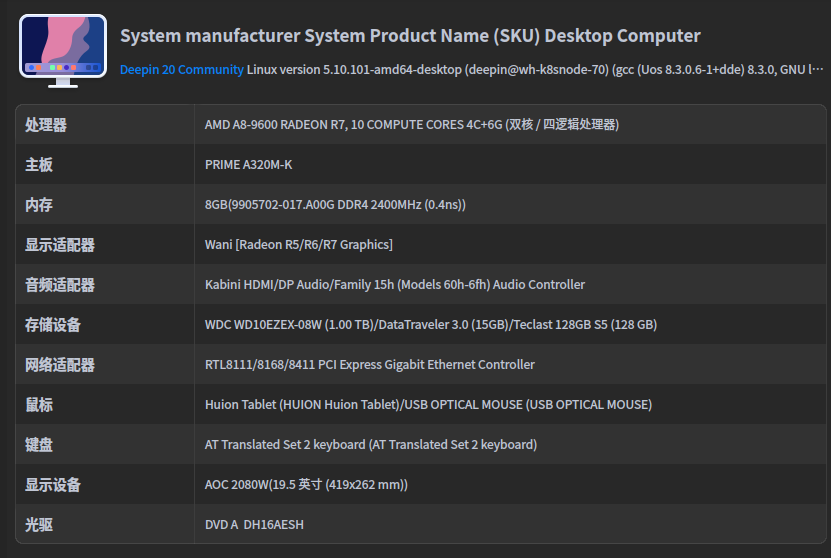Click the AOC 2080W monitor details
The height and width of the screenshot is (558, 831).
tap(306, 485)
